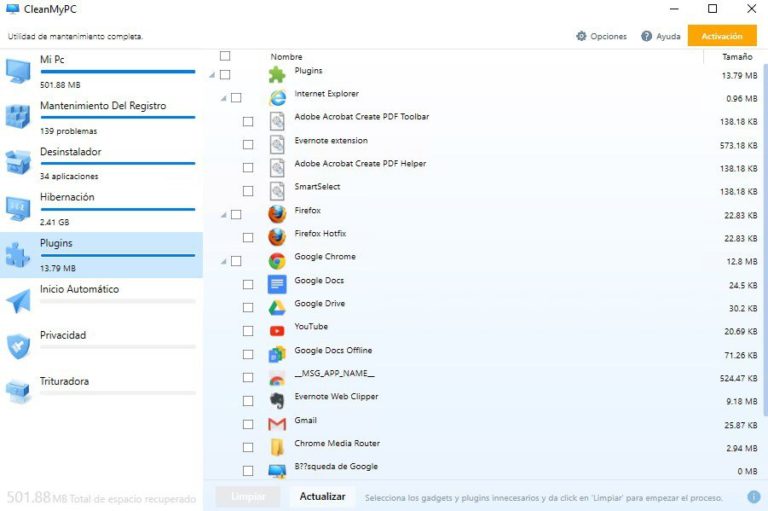This screenshot has width=768, height=511.
Task: Open the Privacidad section
Action: click(x=101, y=347)
